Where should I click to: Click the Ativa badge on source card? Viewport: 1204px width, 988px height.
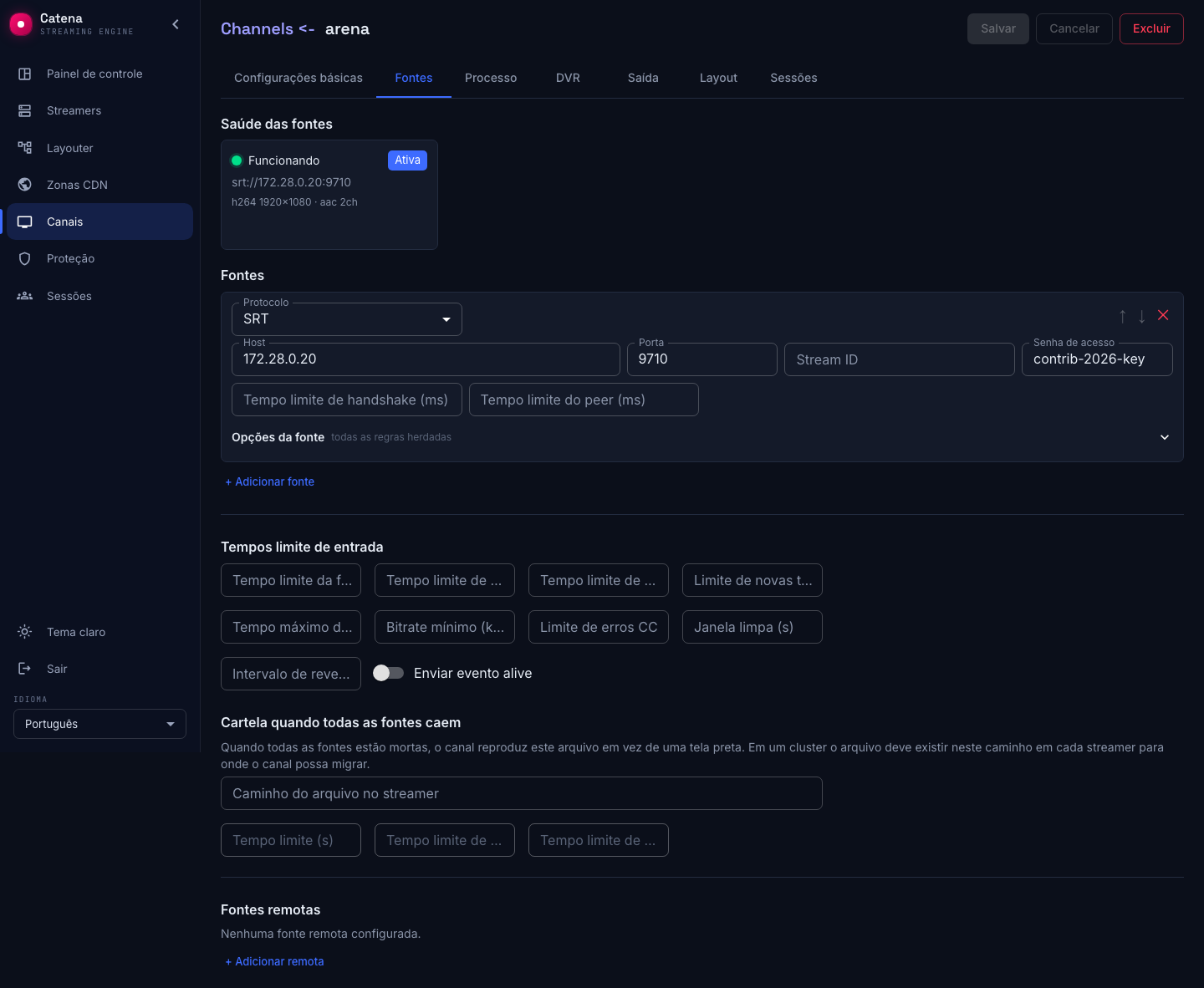click(407, 160)
